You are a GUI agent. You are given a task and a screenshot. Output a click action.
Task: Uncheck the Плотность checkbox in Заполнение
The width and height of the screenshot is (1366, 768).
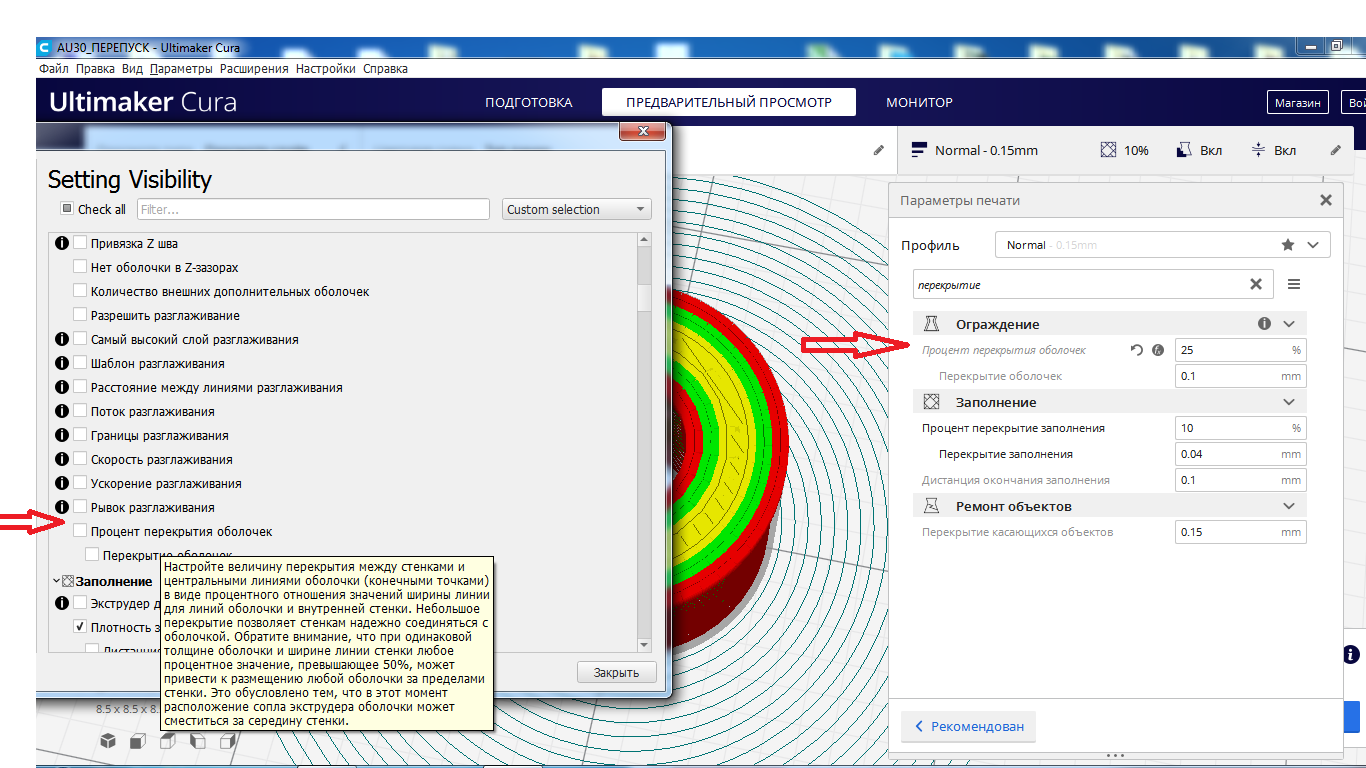(80, 627)
